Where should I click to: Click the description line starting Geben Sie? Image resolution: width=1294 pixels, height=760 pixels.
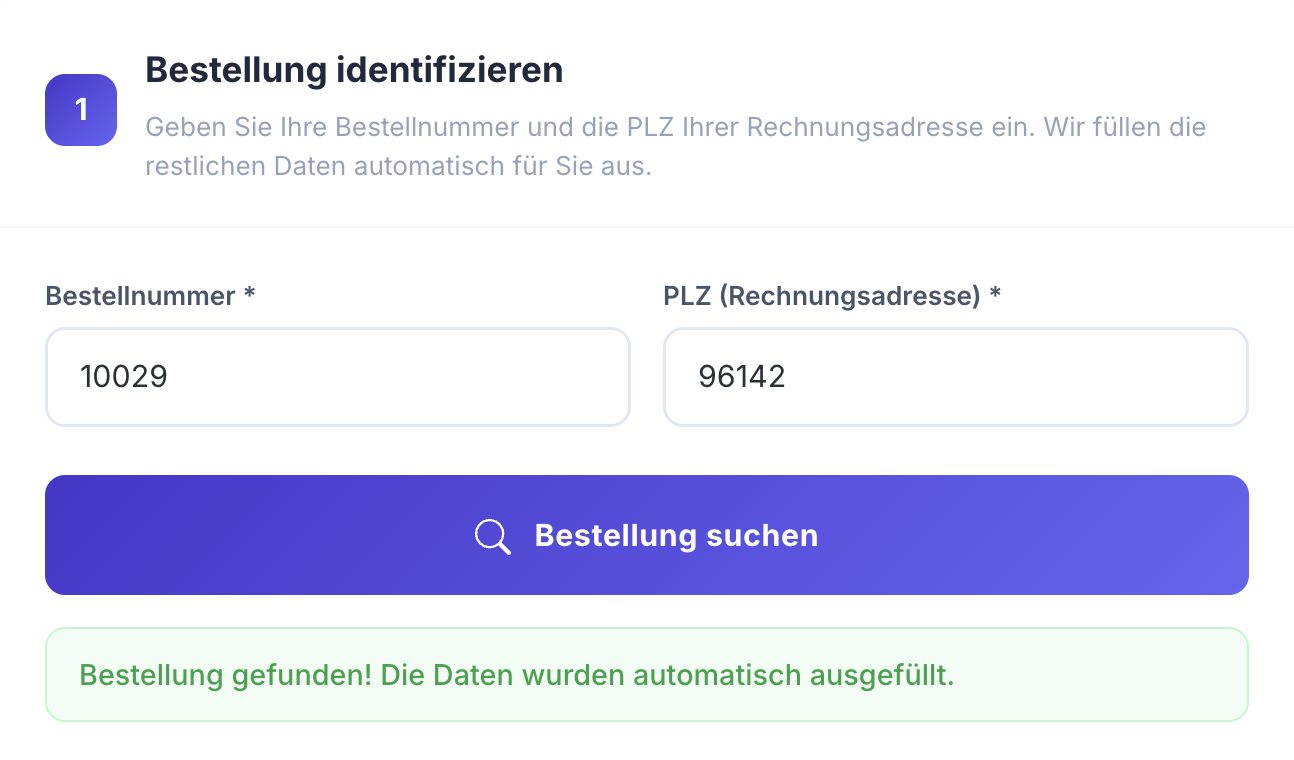pyautogui.click(x=675, y=128)
